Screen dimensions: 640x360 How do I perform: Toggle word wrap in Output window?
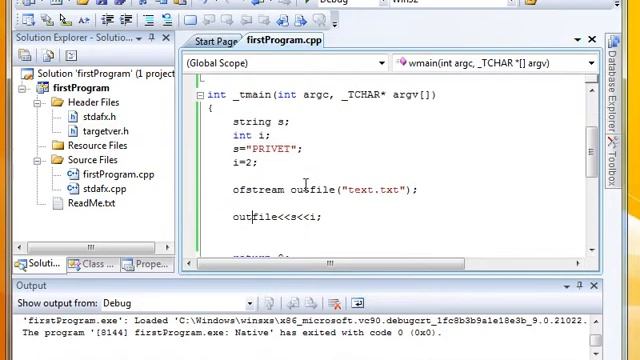[x=358, y=303]
